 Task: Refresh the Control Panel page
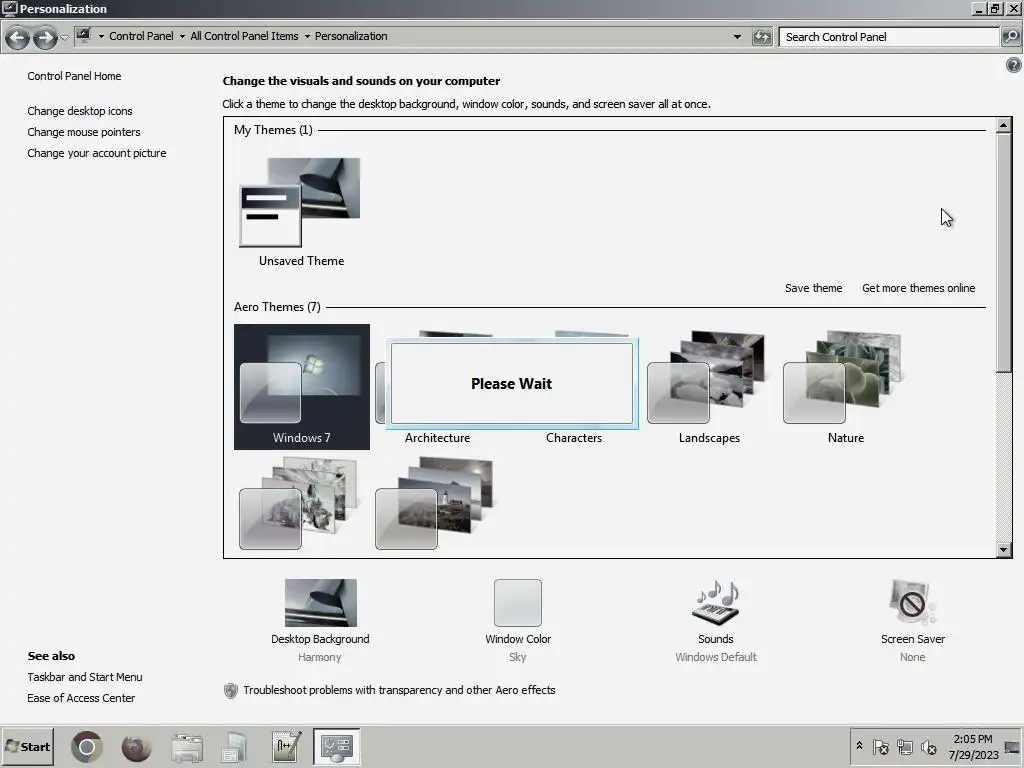point(761,37)
